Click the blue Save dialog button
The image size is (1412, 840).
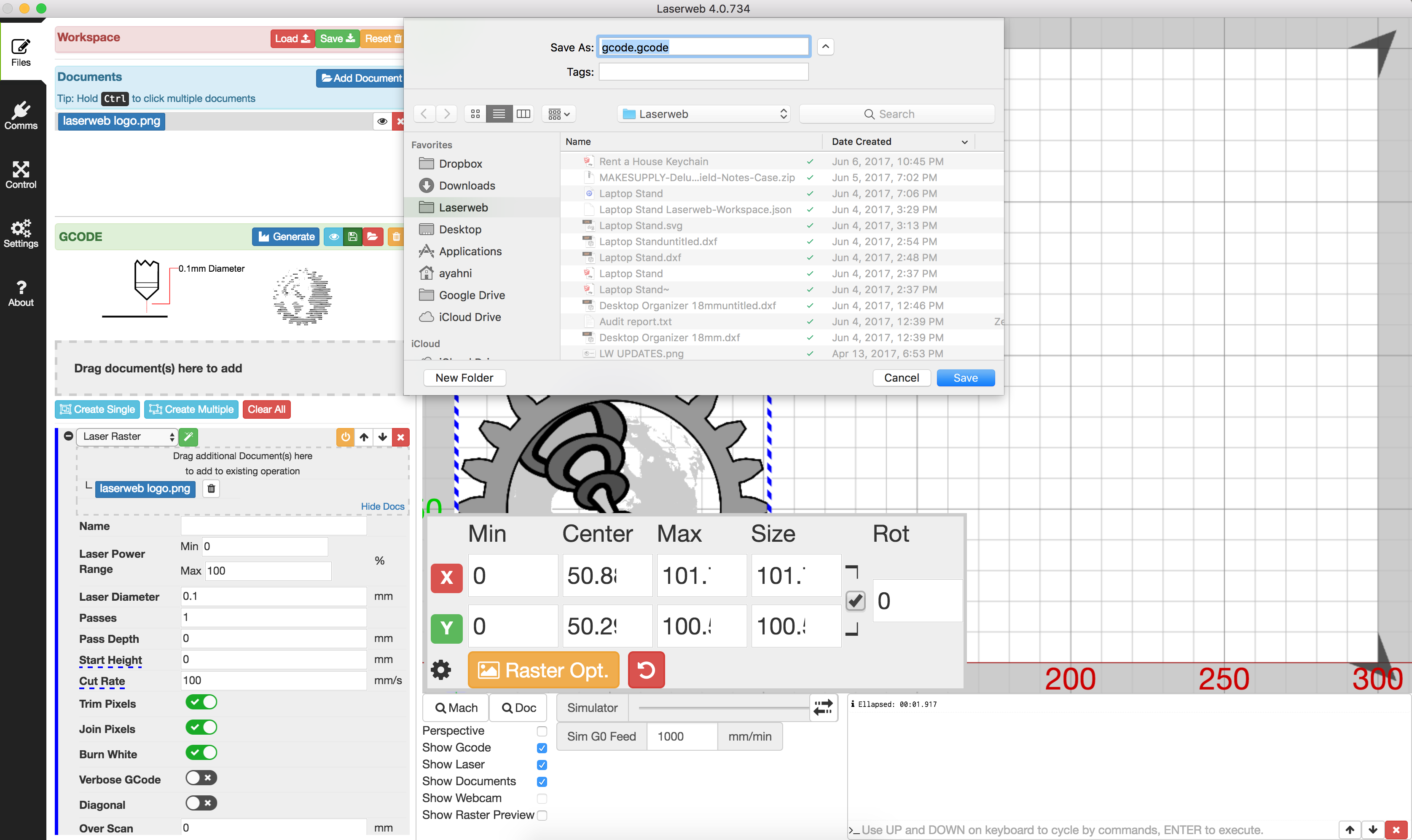965,377
